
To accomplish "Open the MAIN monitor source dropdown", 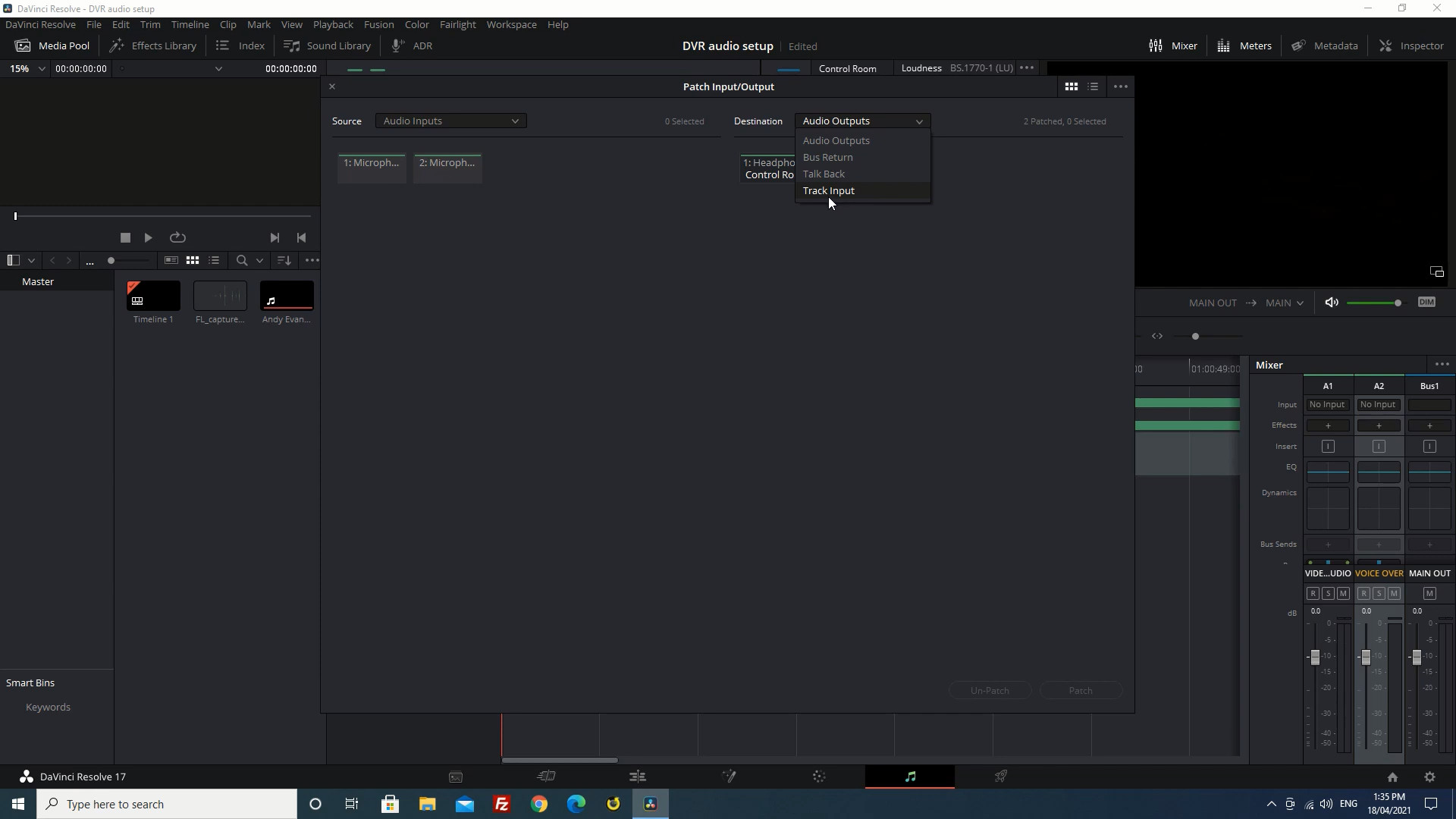I will pyautogui.click(x=1285, y=303).
